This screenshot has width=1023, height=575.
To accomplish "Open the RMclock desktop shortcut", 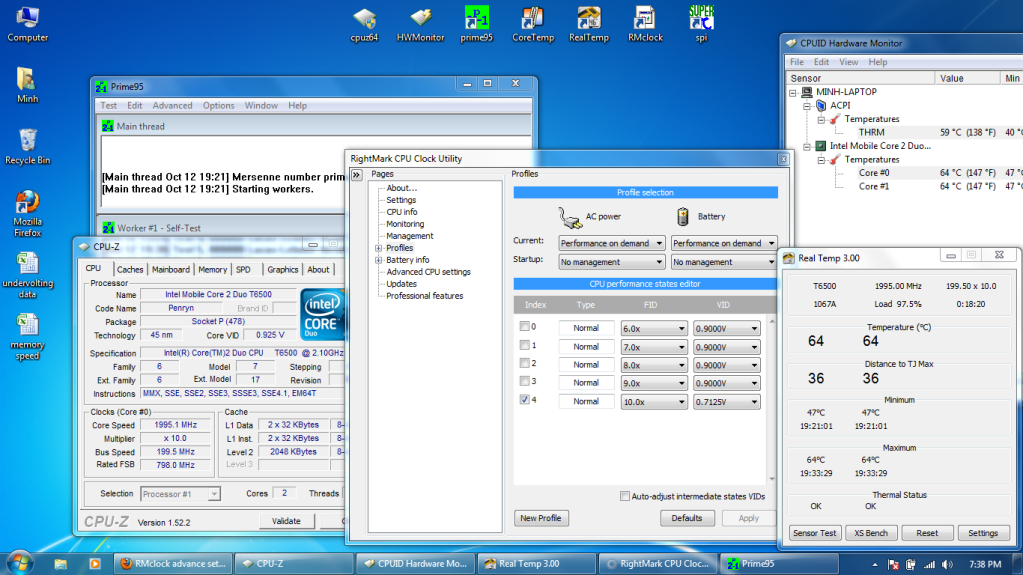I will click(645, 24).
